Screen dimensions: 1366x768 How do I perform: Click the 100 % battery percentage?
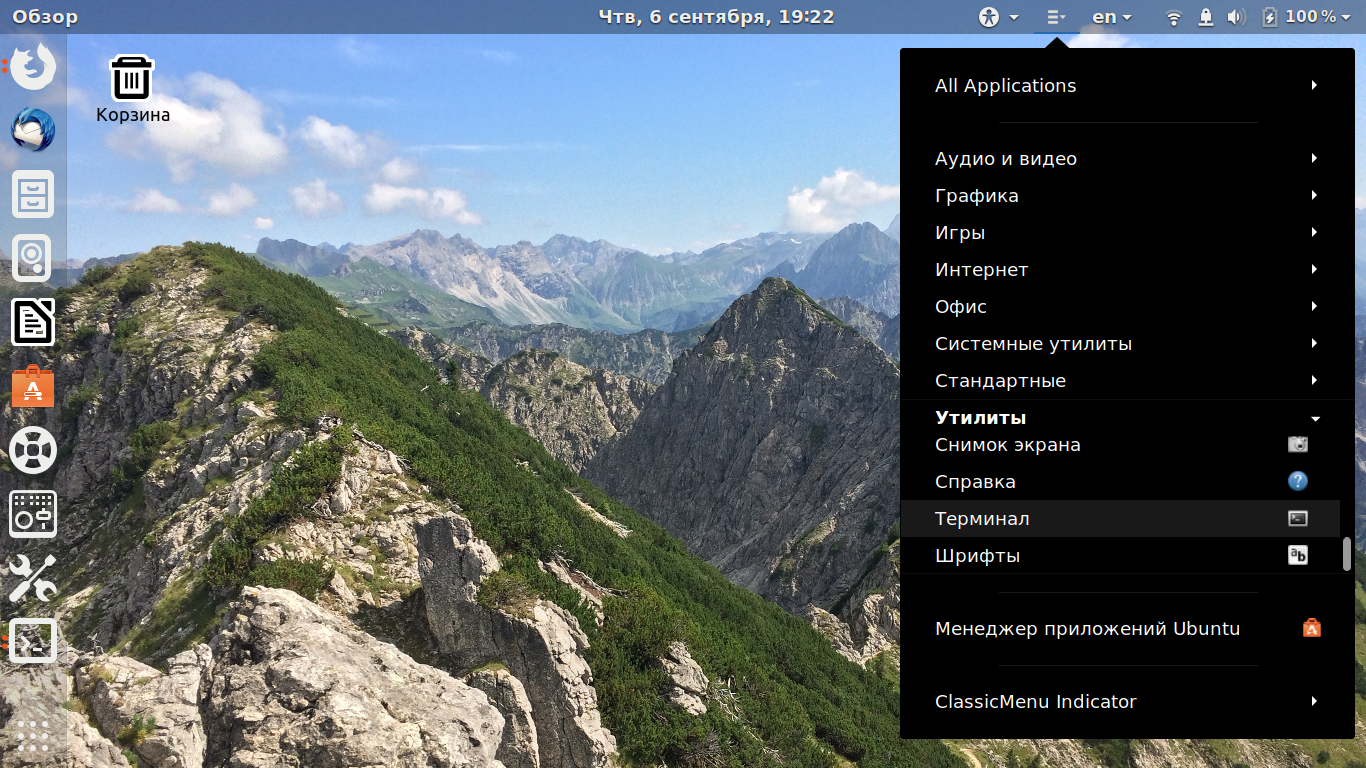click(x=1311, y=17)
